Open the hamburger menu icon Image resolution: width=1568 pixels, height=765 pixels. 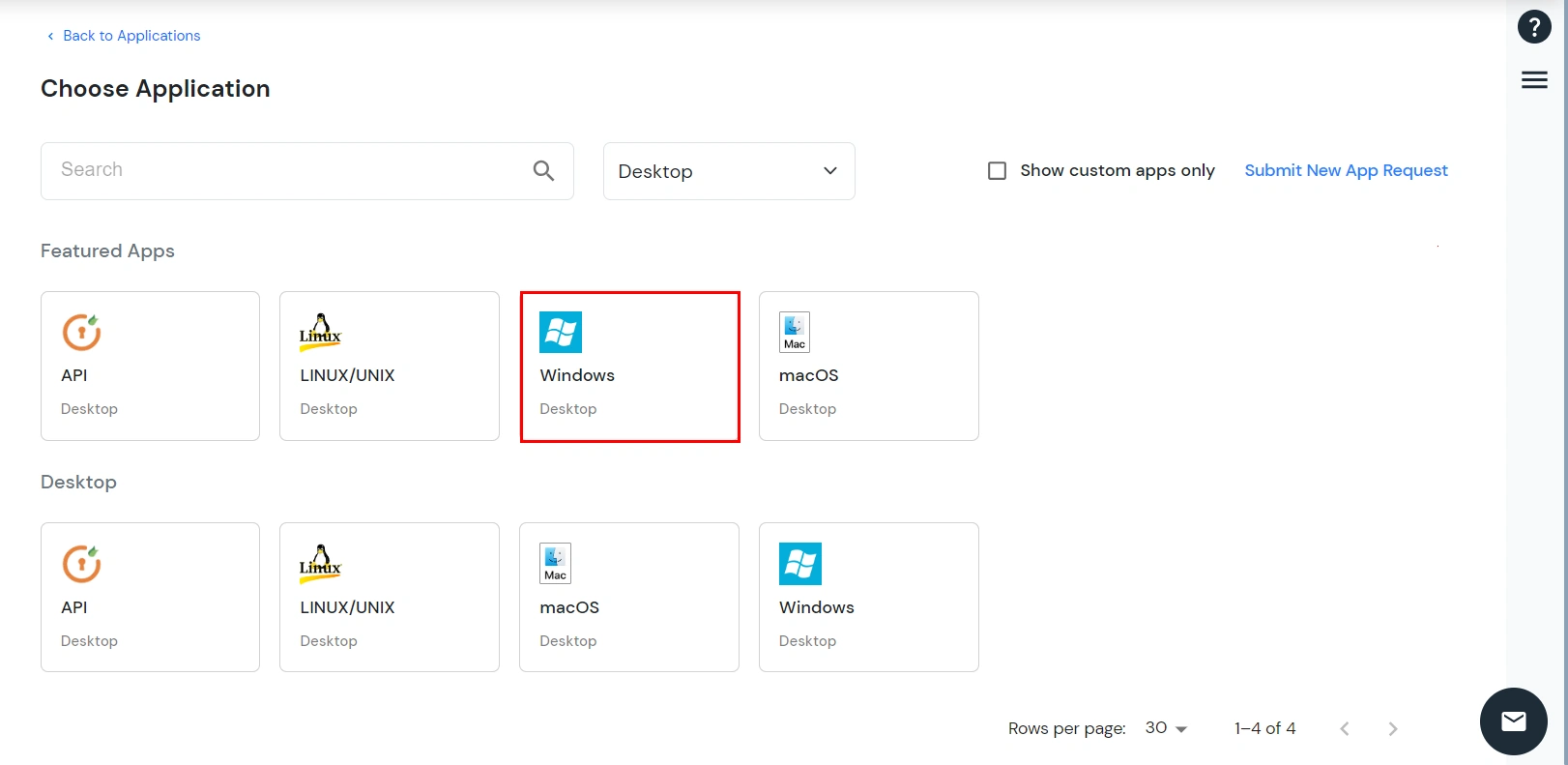click(x=1534, y=80)
